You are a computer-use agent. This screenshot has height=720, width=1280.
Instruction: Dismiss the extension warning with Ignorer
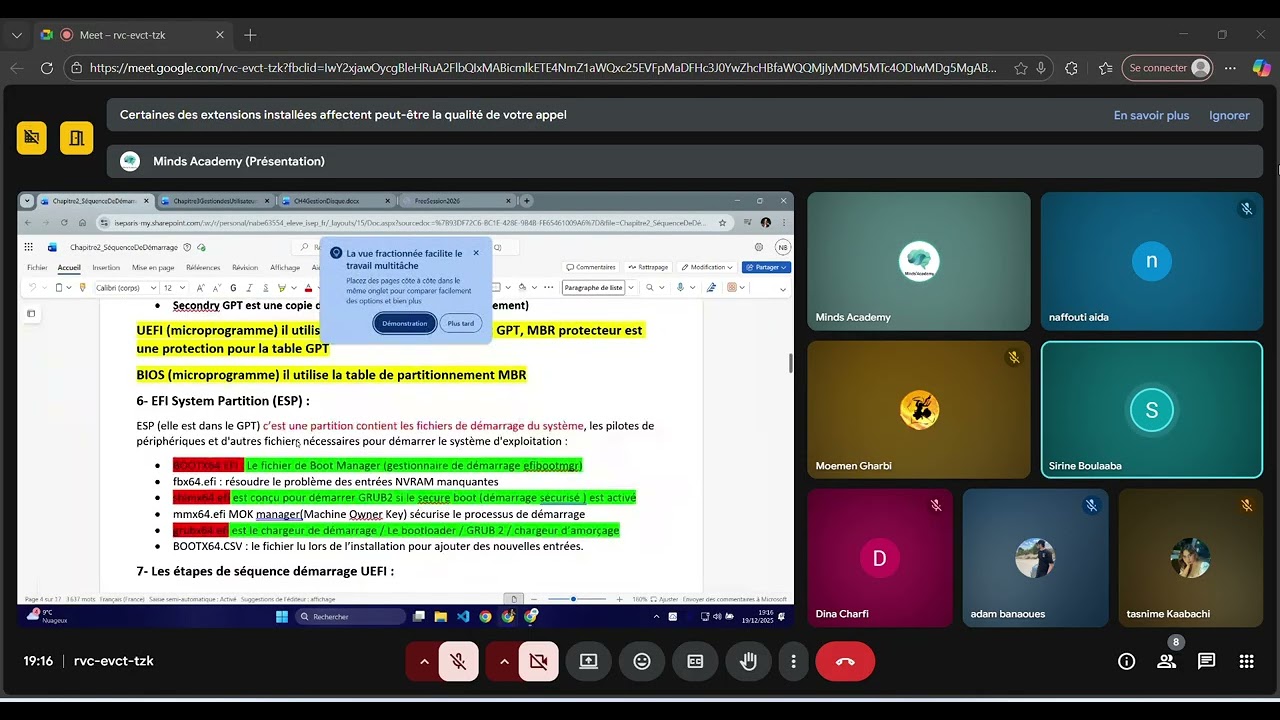coord(1229,115)
